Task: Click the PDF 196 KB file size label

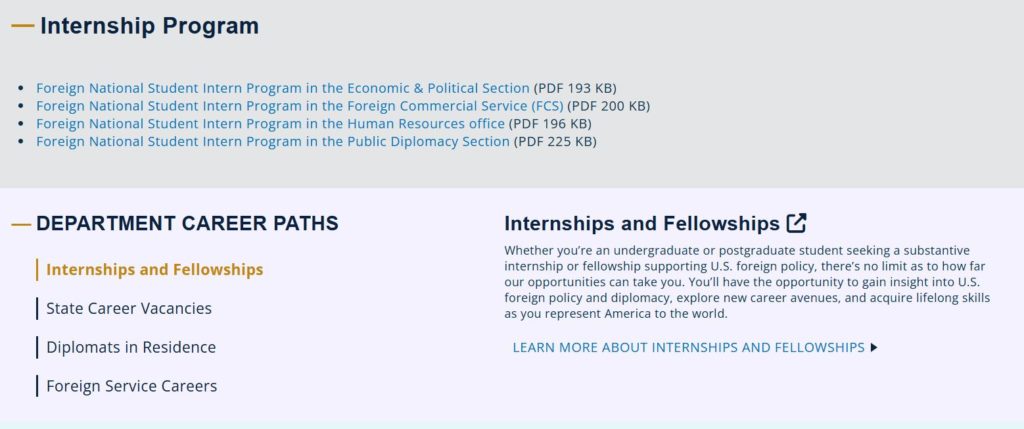Action: [x=550, y=124]
